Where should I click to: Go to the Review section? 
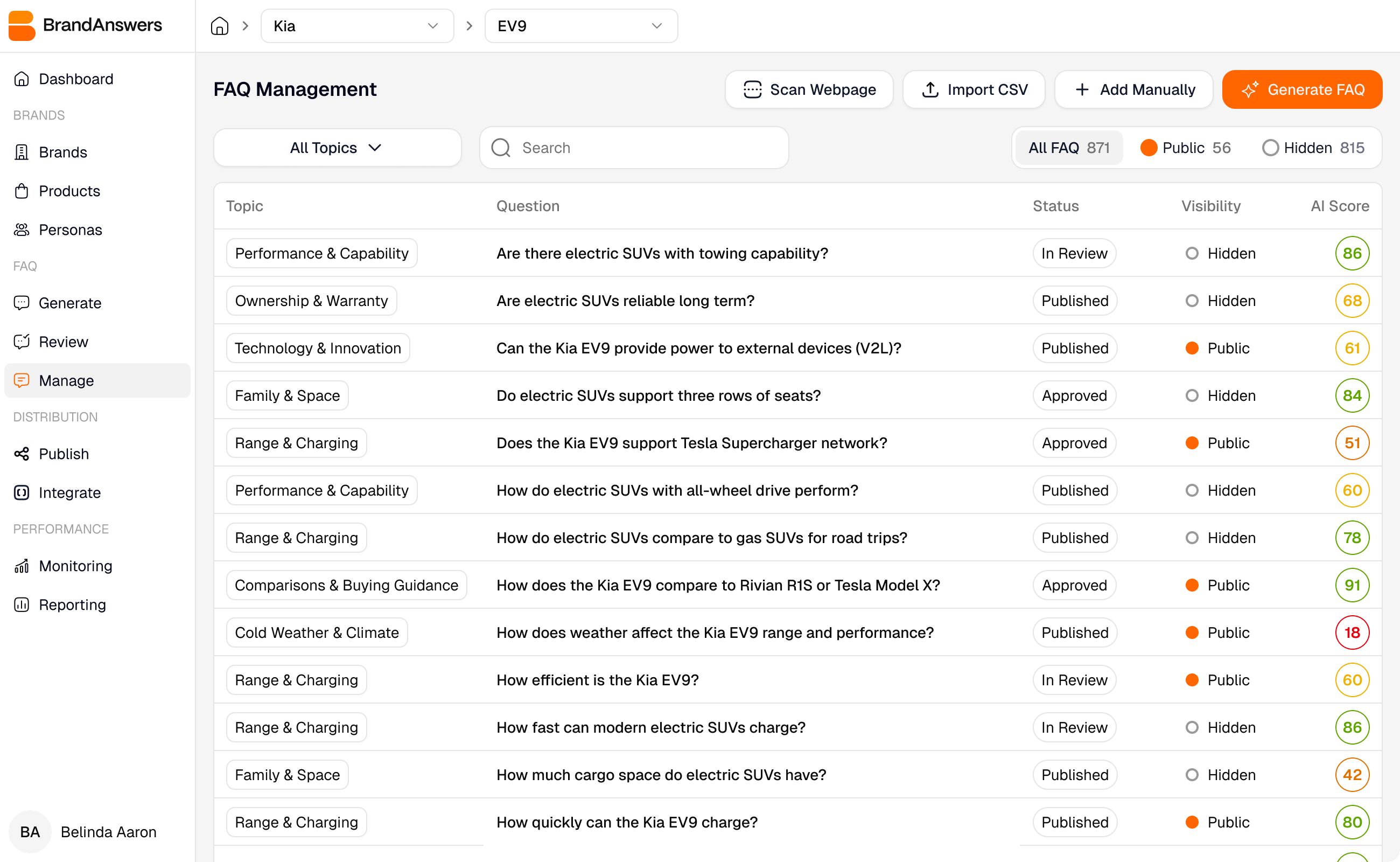[63, 342]
